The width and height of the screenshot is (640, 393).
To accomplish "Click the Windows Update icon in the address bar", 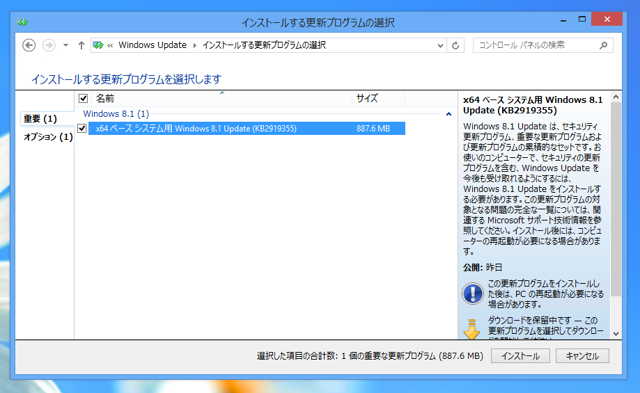I will click(98, 45).
